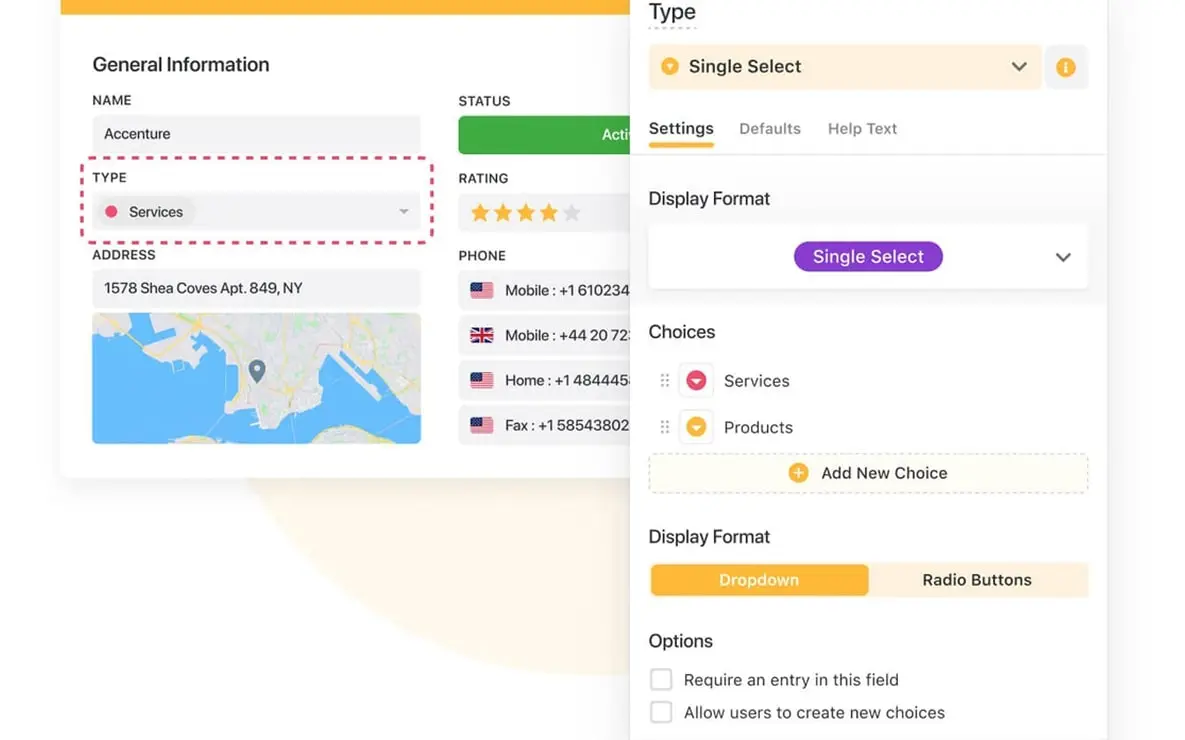
Task: Click the US flag beside Fax number
Action: point(482,425)
